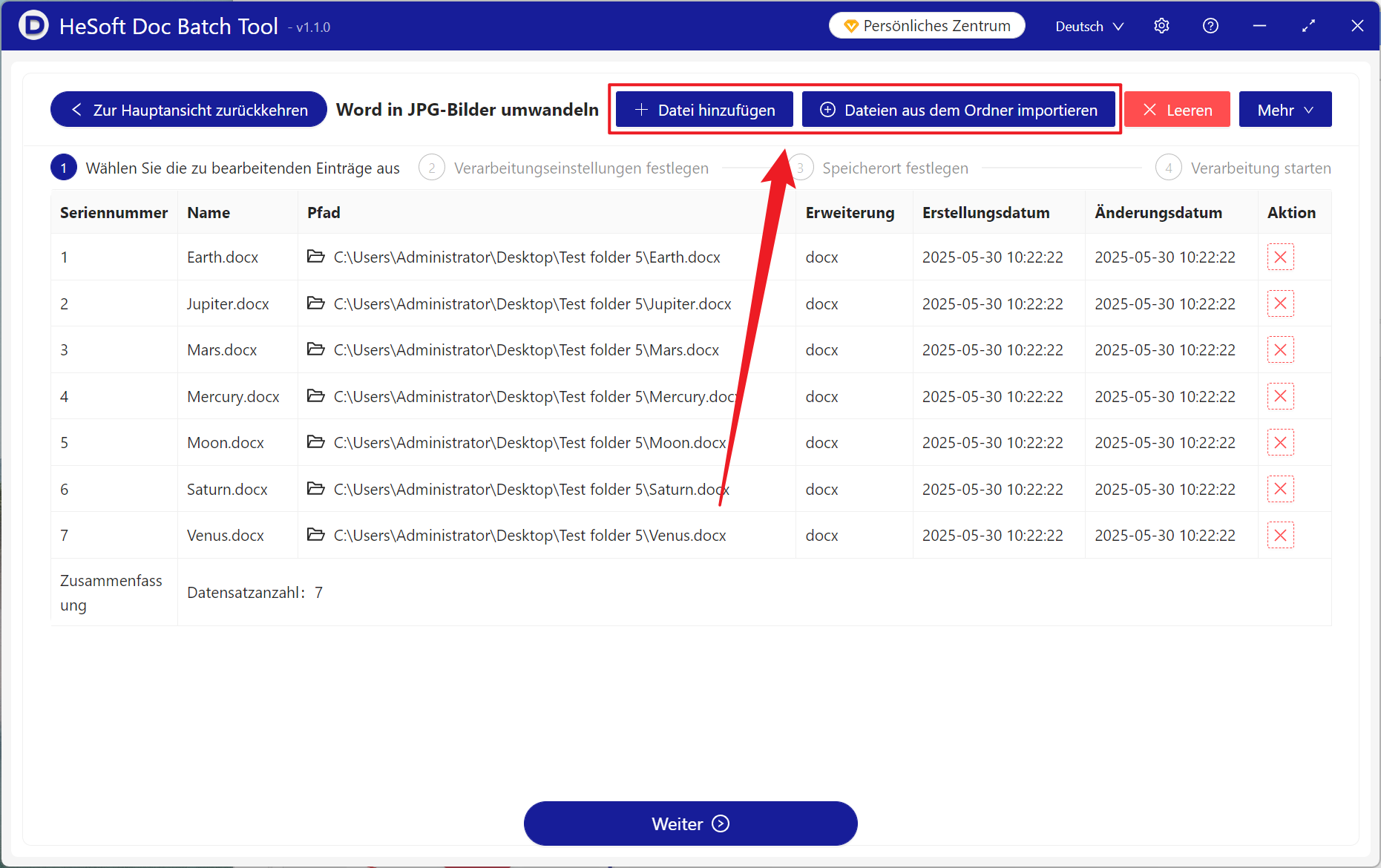The height and width of the screenshot is (868, 1381).
Task: Close the HeSoft Doc Batch Tool window
Action: click(1357, 26)
